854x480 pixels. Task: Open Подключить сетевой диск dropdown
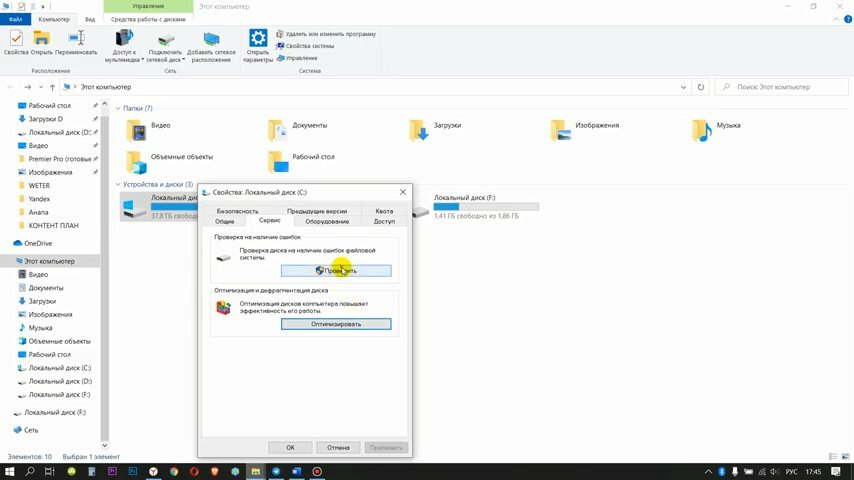click(166, 46)
